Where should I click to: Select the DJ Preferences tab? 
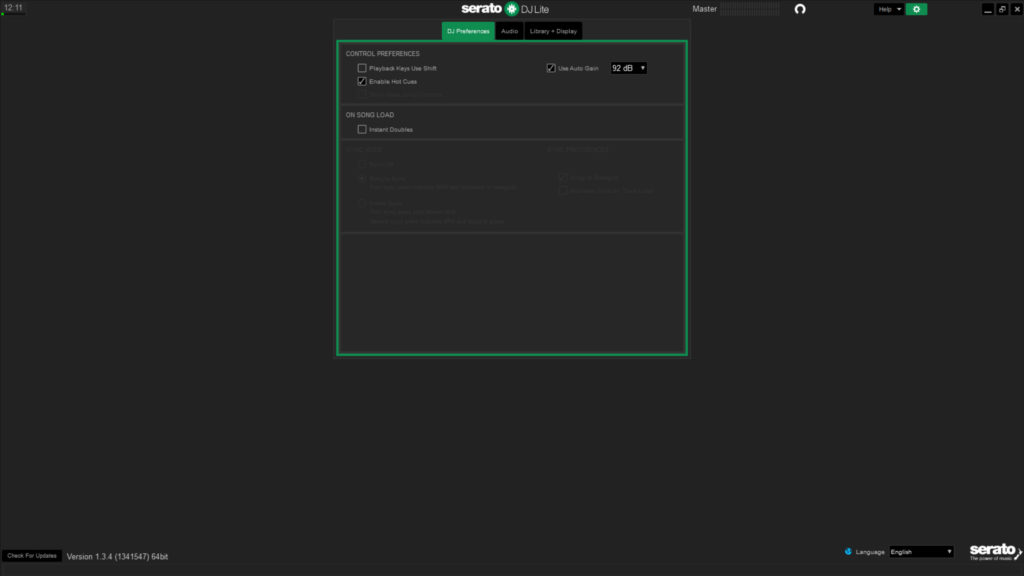pos(468,31)
